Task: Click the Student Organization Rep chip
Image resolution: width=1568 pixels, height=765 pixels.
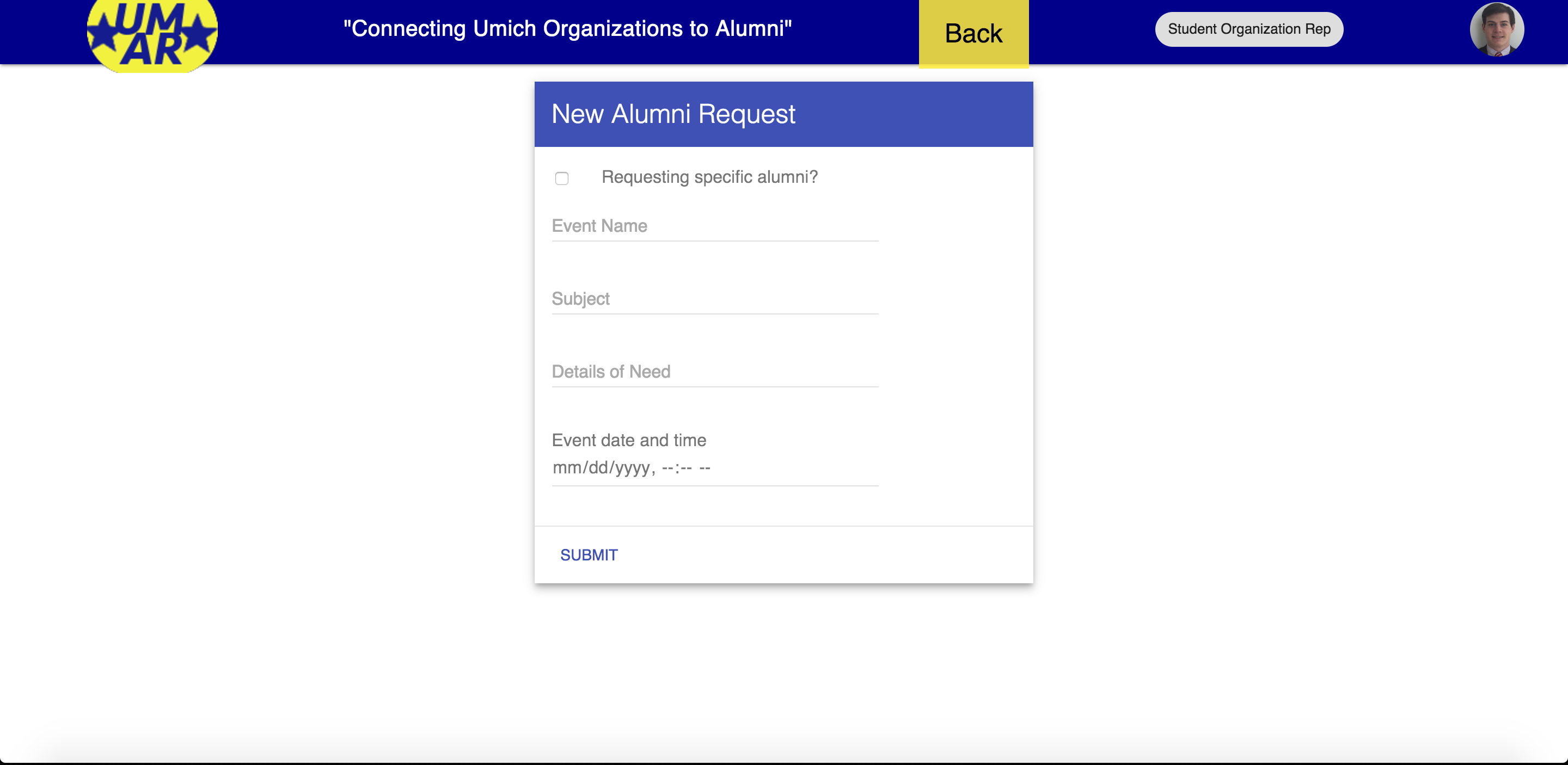Action: (1248, 29)
